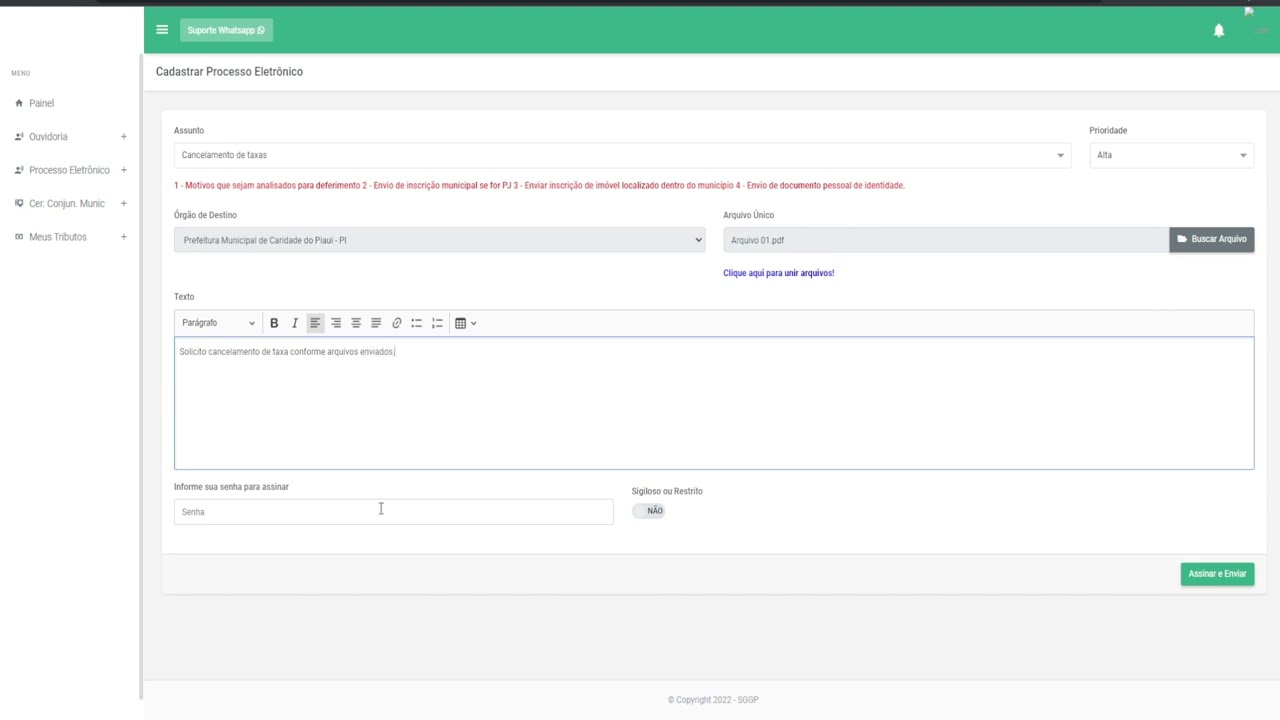This screenshot has width=1280, height=720.
Task: Open the Ouvidoria menu item
Action: coord(48,137)
